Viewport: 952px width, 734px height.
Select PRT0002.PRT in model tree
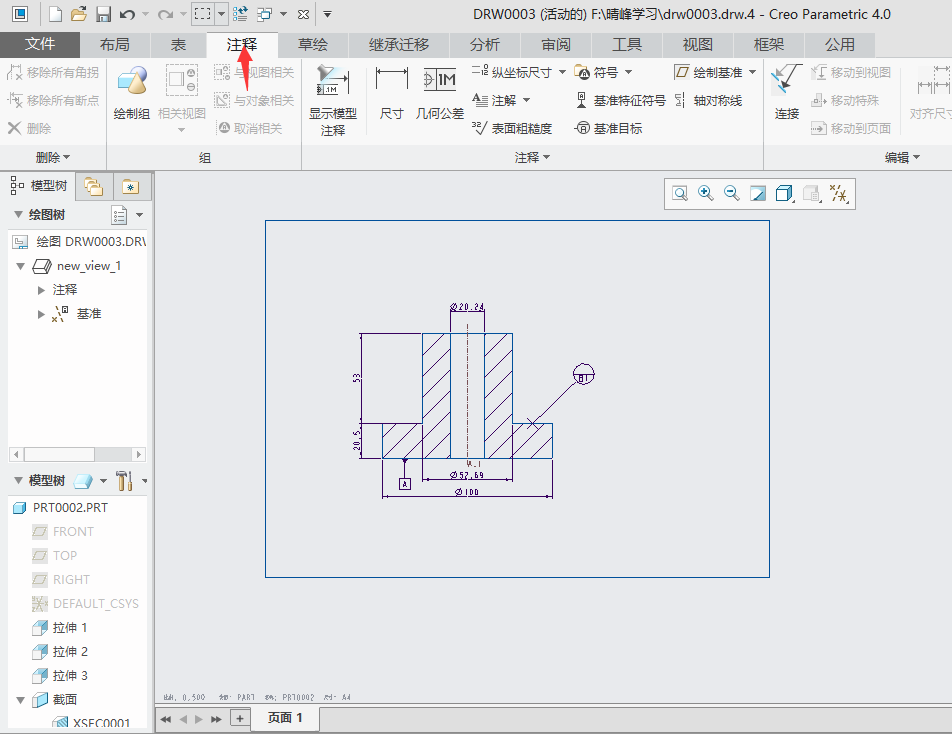coord(61,508)
